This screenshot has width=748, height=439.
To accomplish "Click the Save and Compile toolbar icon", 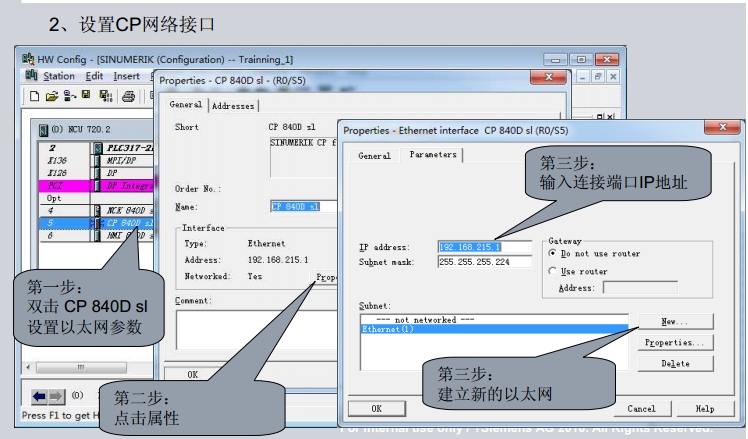I will click(105, 96).
